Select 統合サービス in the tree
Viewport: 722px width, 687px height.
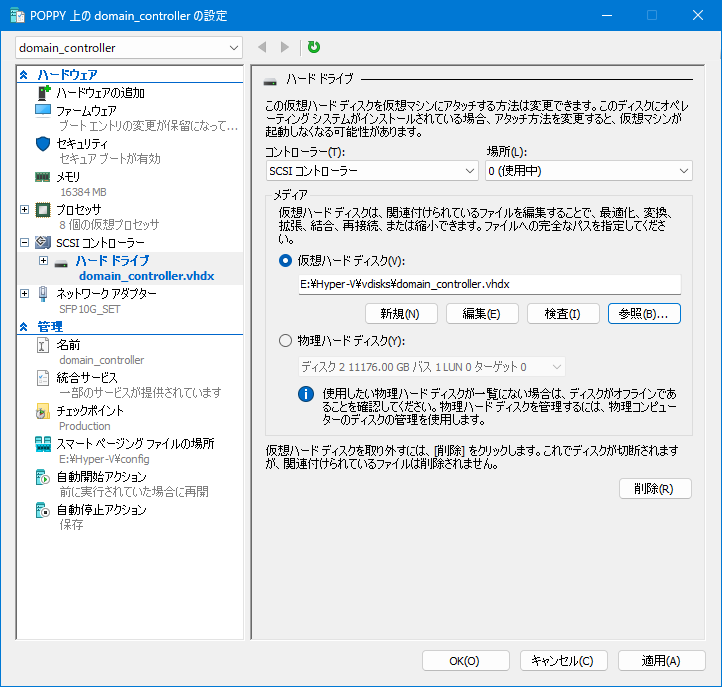click(x=87, y=378)
